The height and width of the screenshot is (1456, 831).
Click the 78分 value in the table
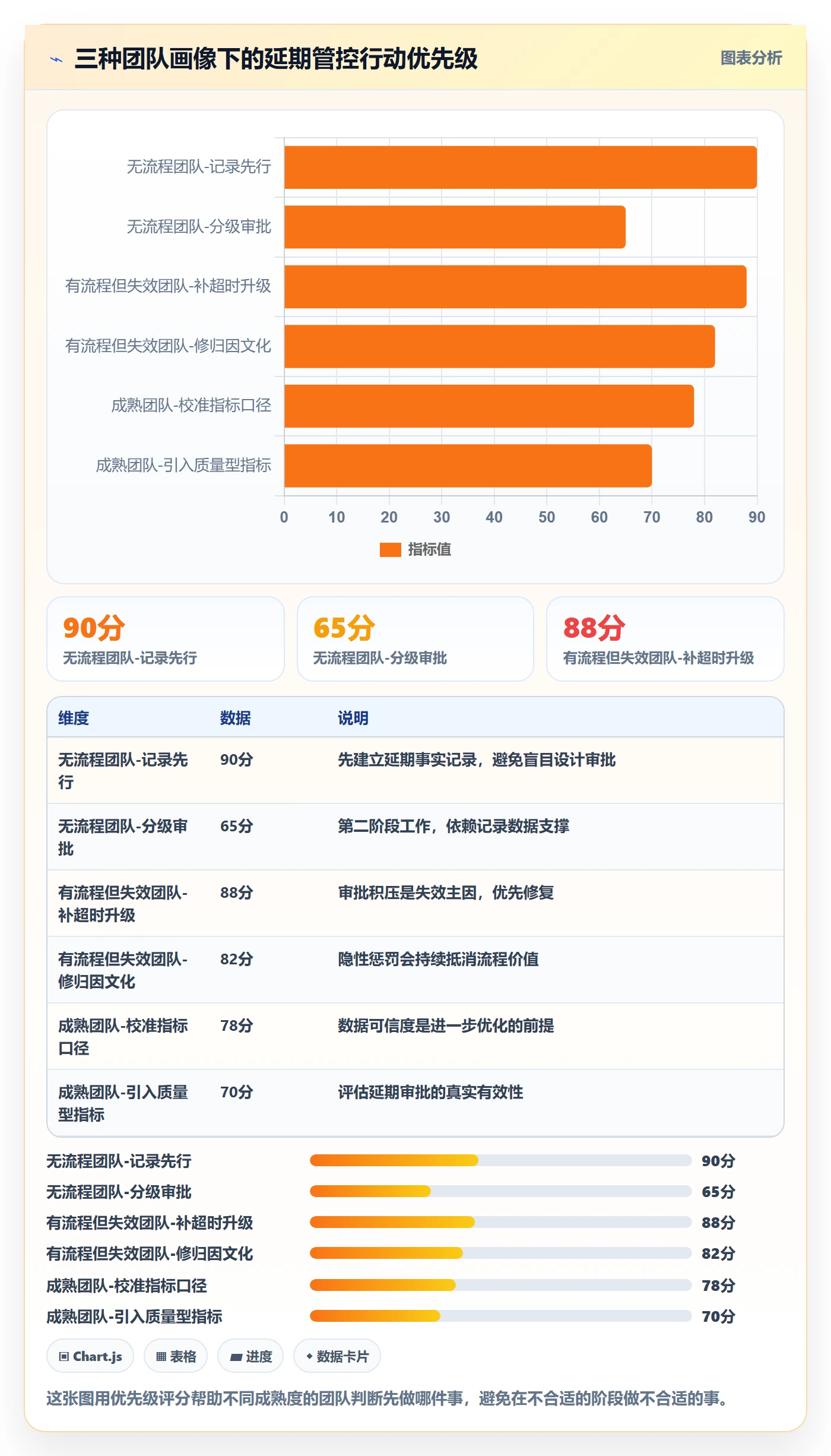(x=236, y=1025)
